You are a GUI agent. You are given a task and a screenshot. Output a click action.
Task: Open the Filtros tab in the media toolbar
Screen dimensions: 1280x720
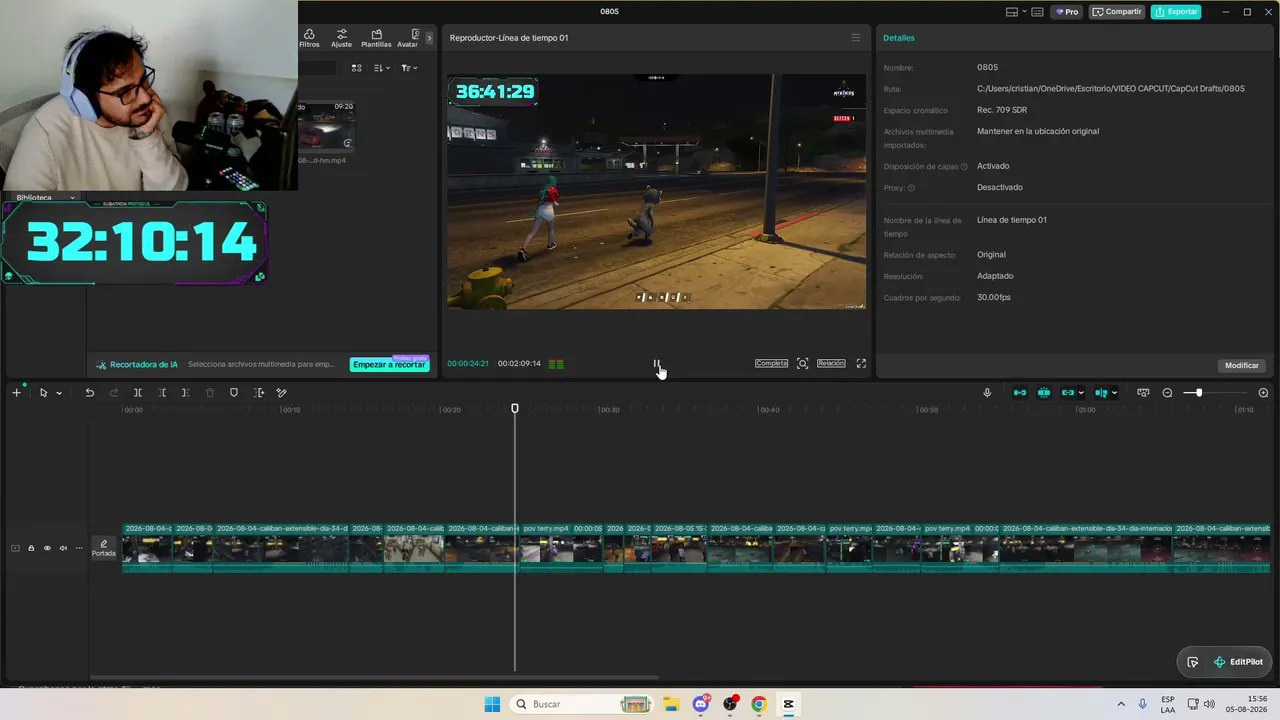[x=309, y=38]
